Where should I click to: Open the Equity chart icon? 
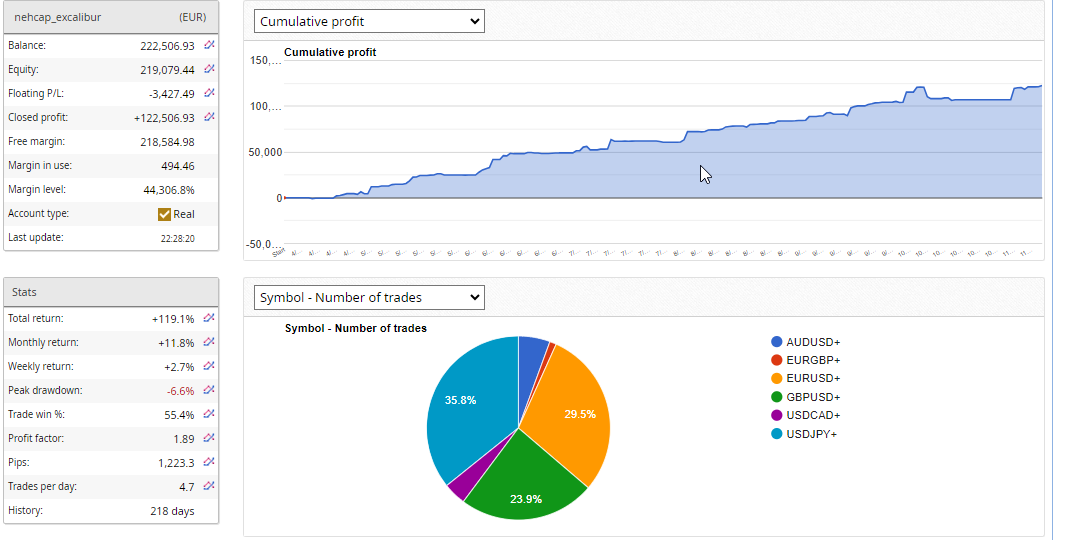pos(209,69)
